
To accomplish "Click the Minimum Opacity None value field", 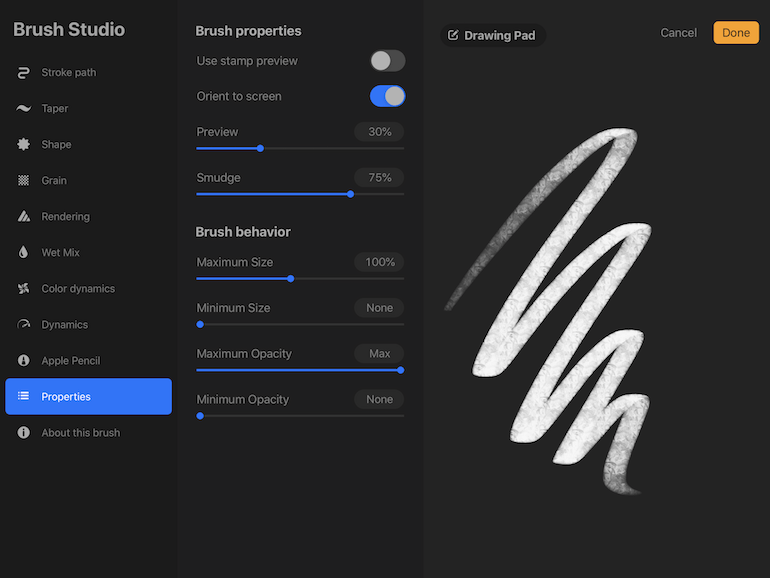I will (x=379, y=399).
